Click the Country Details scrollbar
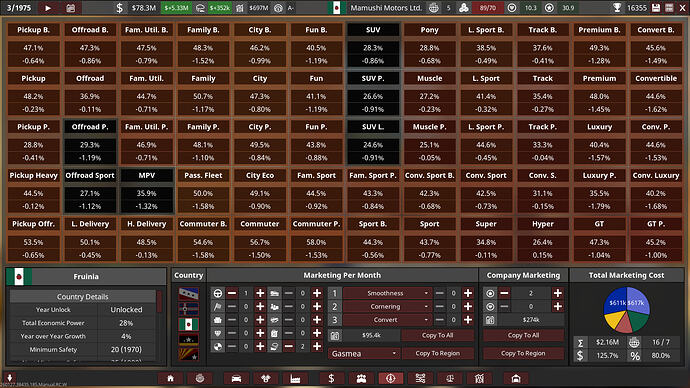690x388 pixels. (x=159, y=301)
